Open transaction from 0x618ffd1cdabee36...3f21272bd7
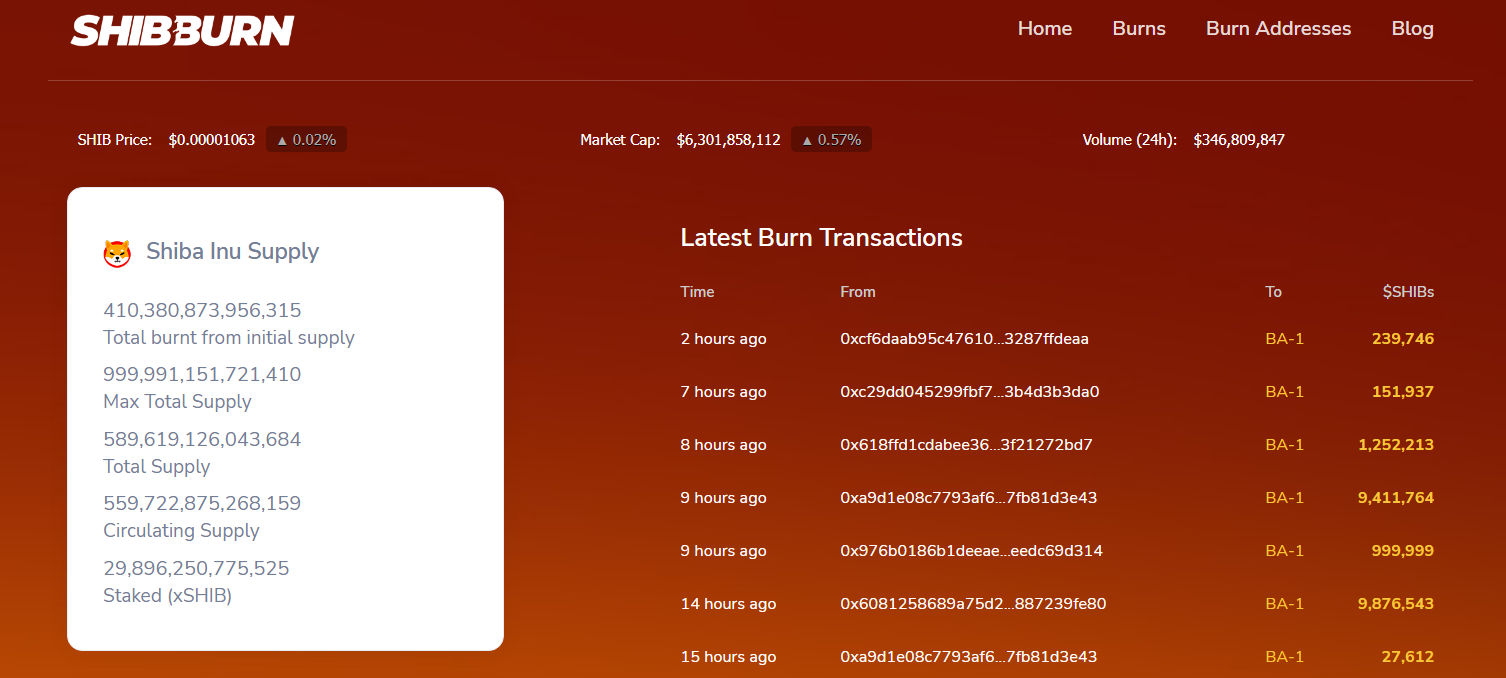 [x=966, y=445]
